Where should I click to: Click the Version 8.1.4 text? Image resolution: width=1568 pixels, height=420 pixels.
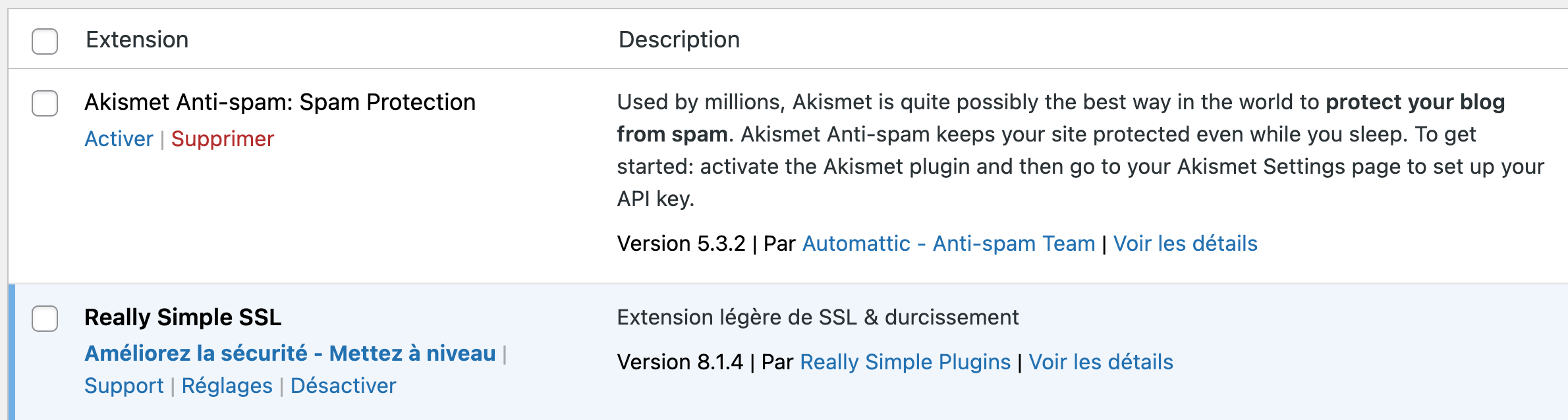679,362
